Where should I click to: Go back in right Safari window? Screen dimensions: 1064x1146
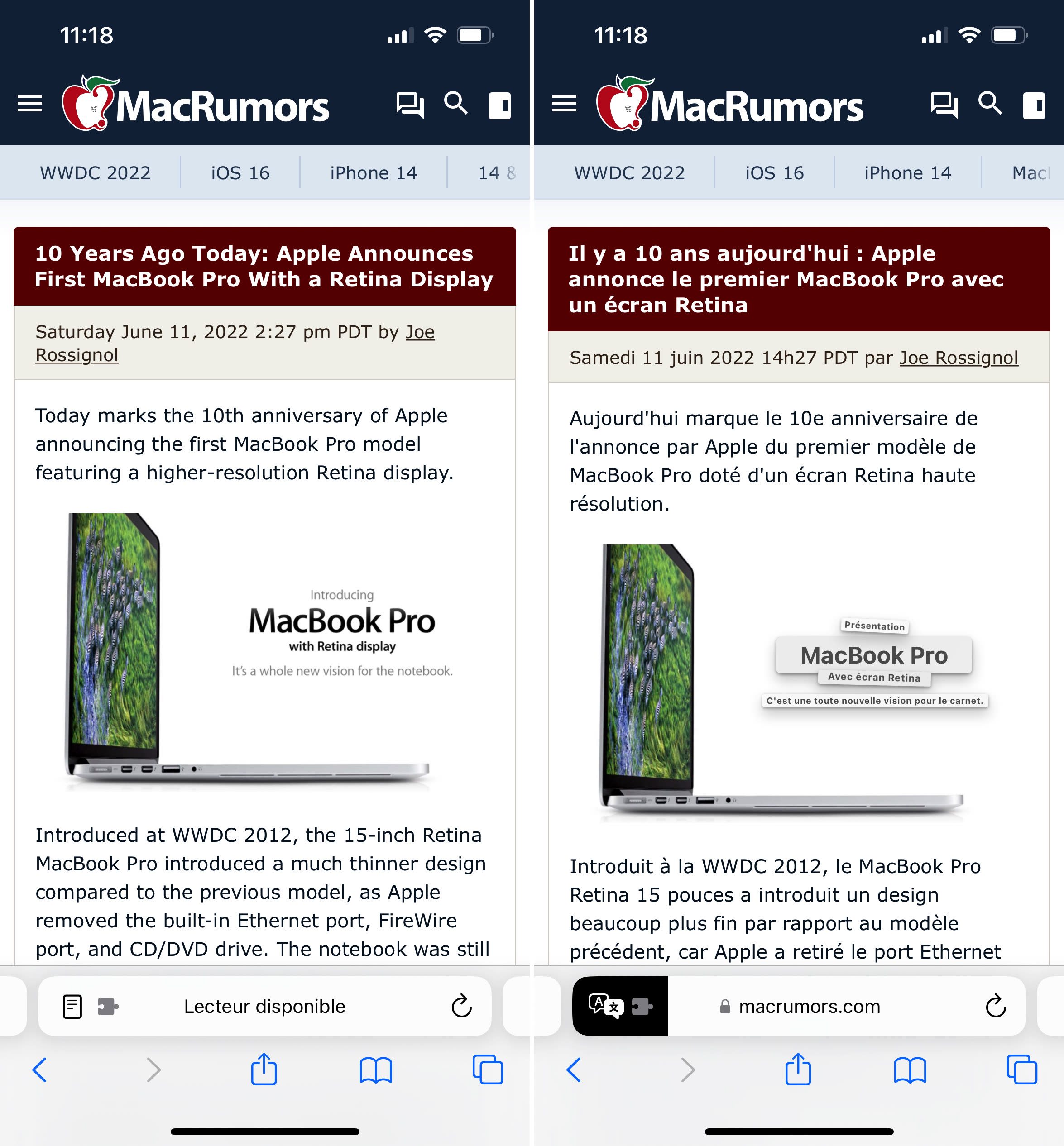coord(574,1070)
